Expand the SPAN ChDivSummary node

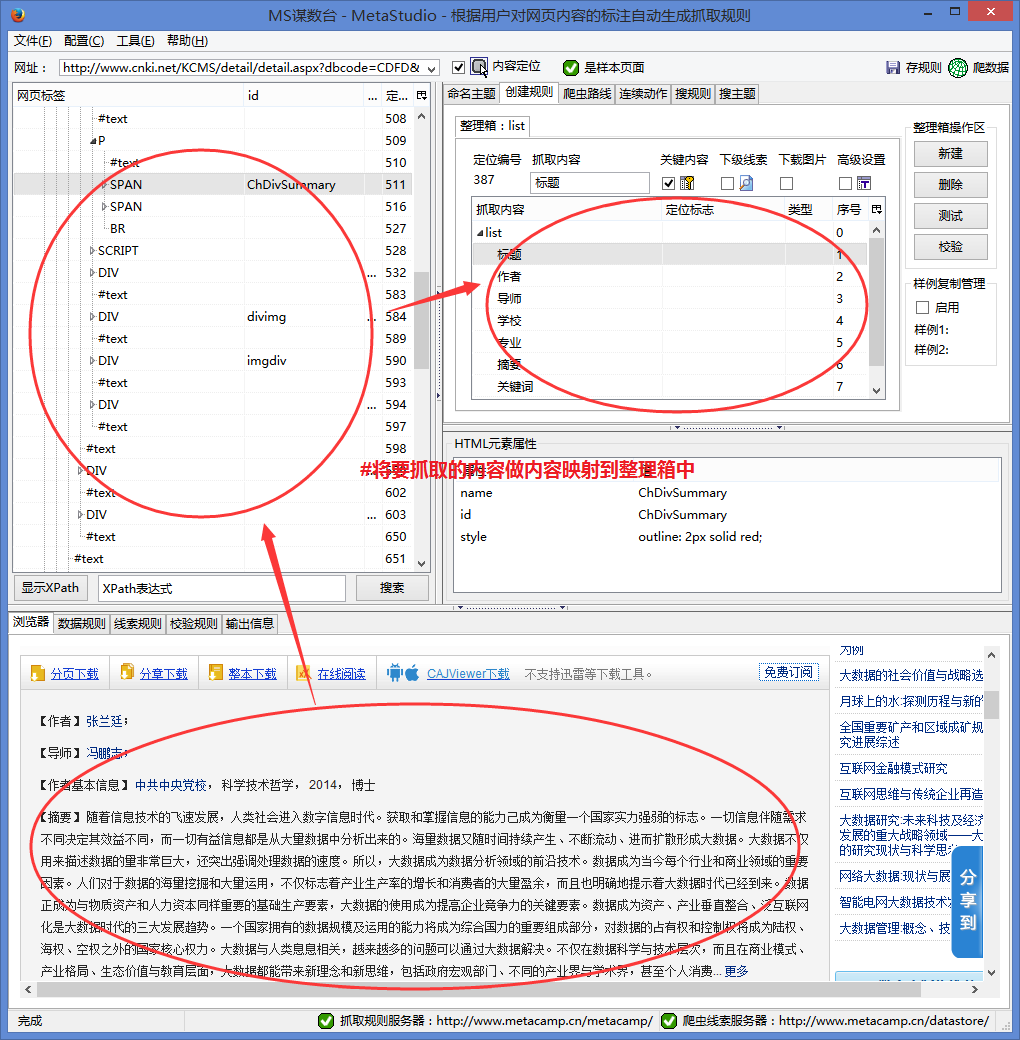tap(104, 184)
